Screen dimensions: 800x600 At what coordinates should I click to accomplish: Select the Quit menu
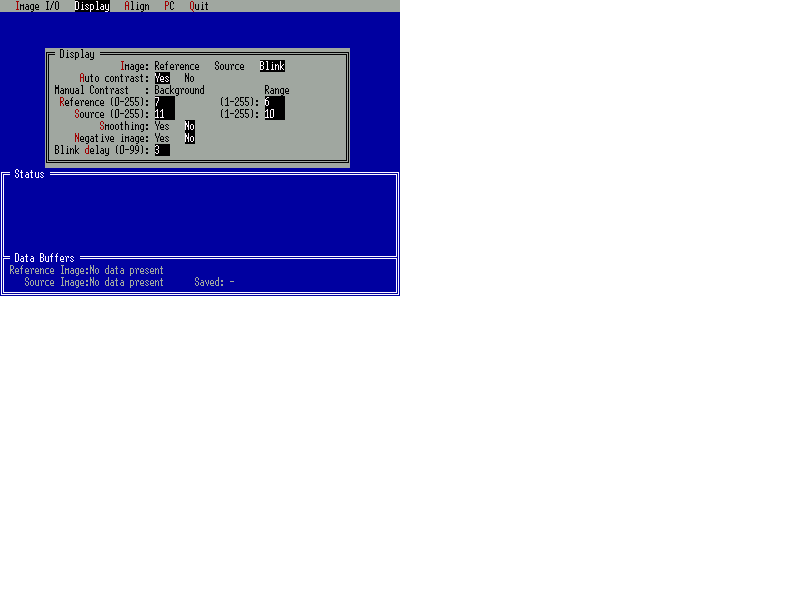coord(199,6)
